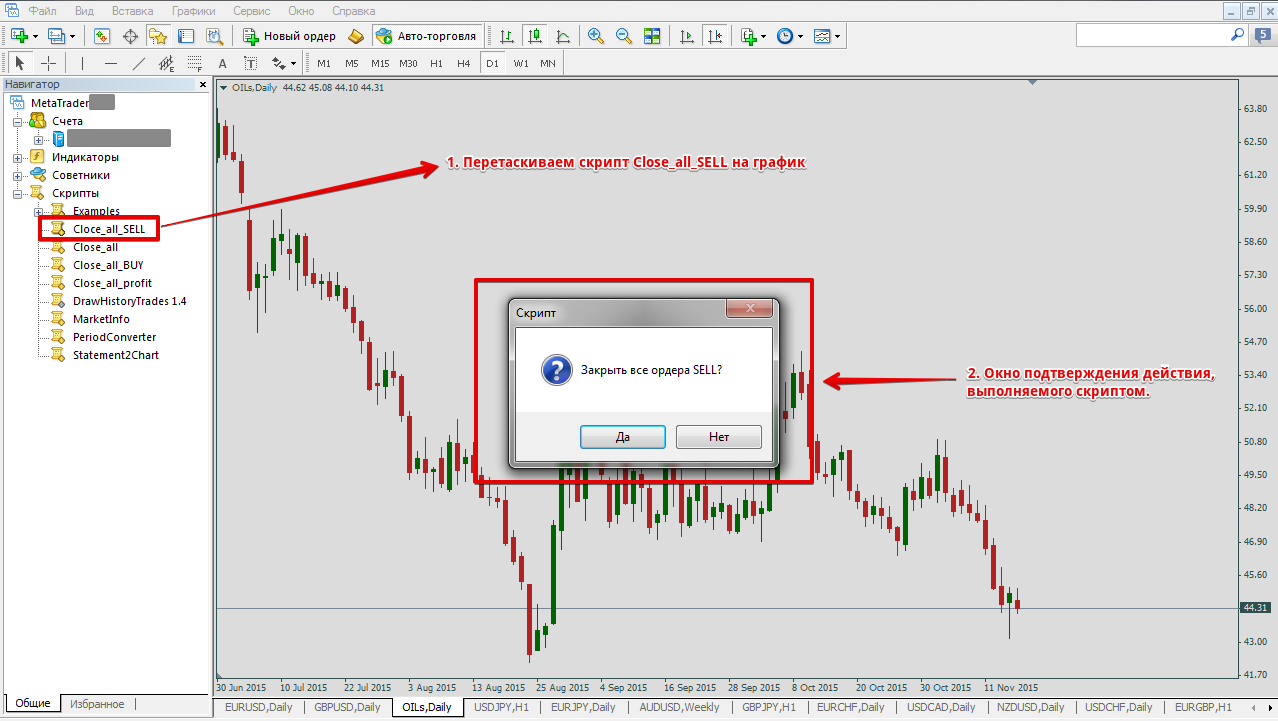Open the chat notifications bubble icon
Viewport: 1278px width, 721px height.
(1263, 34)
